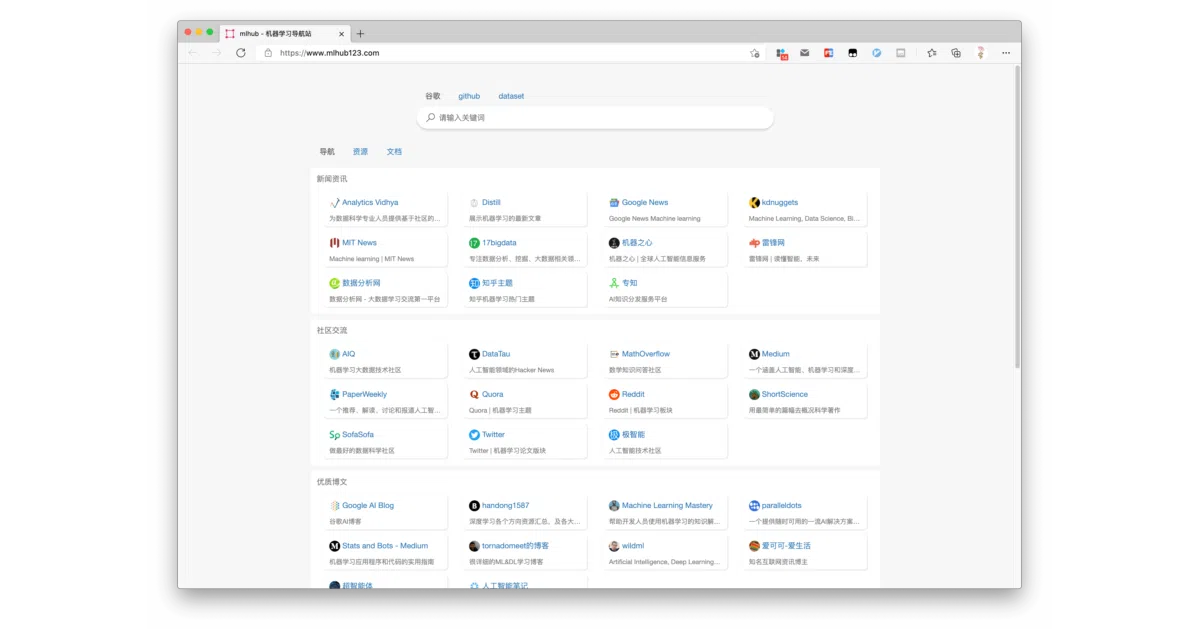Image resolution: width=1200 pixels, height=630 pixels.
Task: Open the 爱可可-爱生活 link
Action: click(786, 546)
